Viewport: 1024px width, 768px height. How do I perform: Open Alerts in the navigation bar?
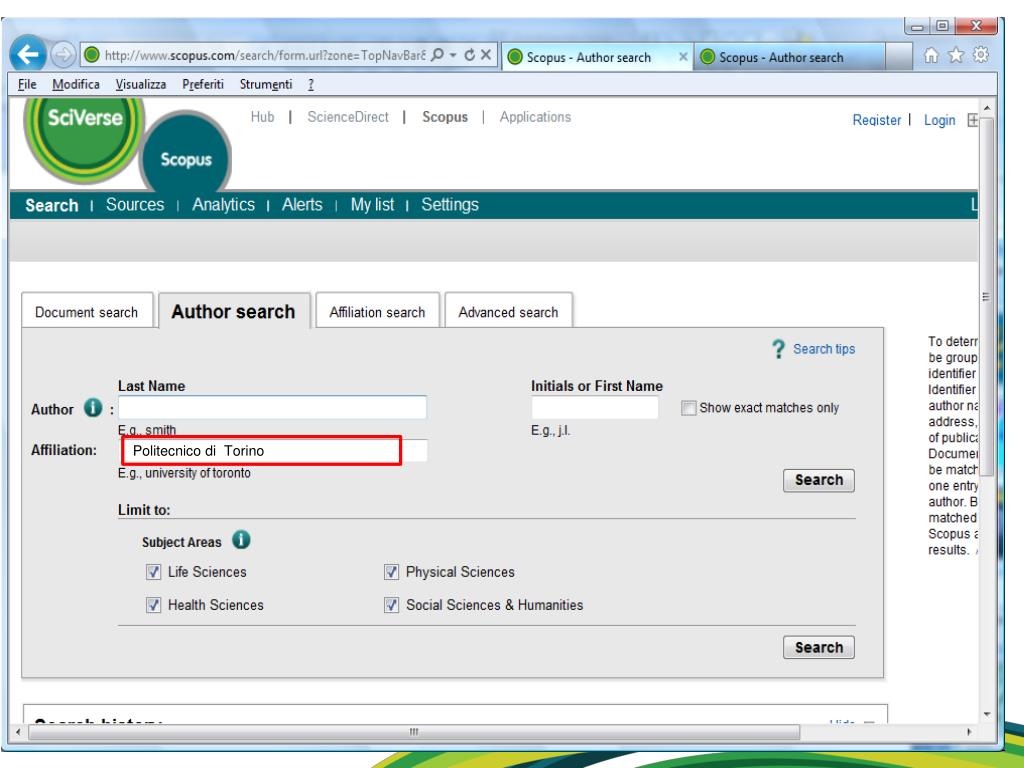[x=302, y=204]
